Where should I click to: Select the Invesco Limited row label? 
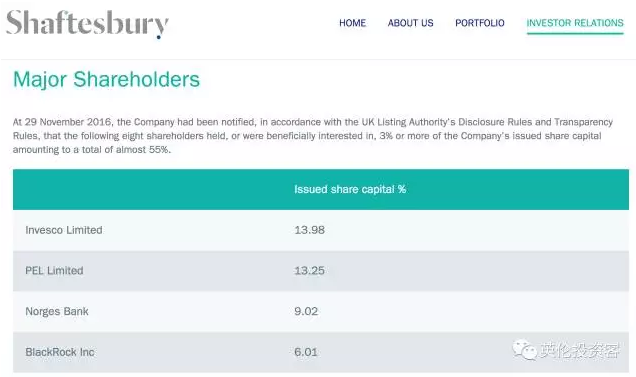[x=64, y=230]
